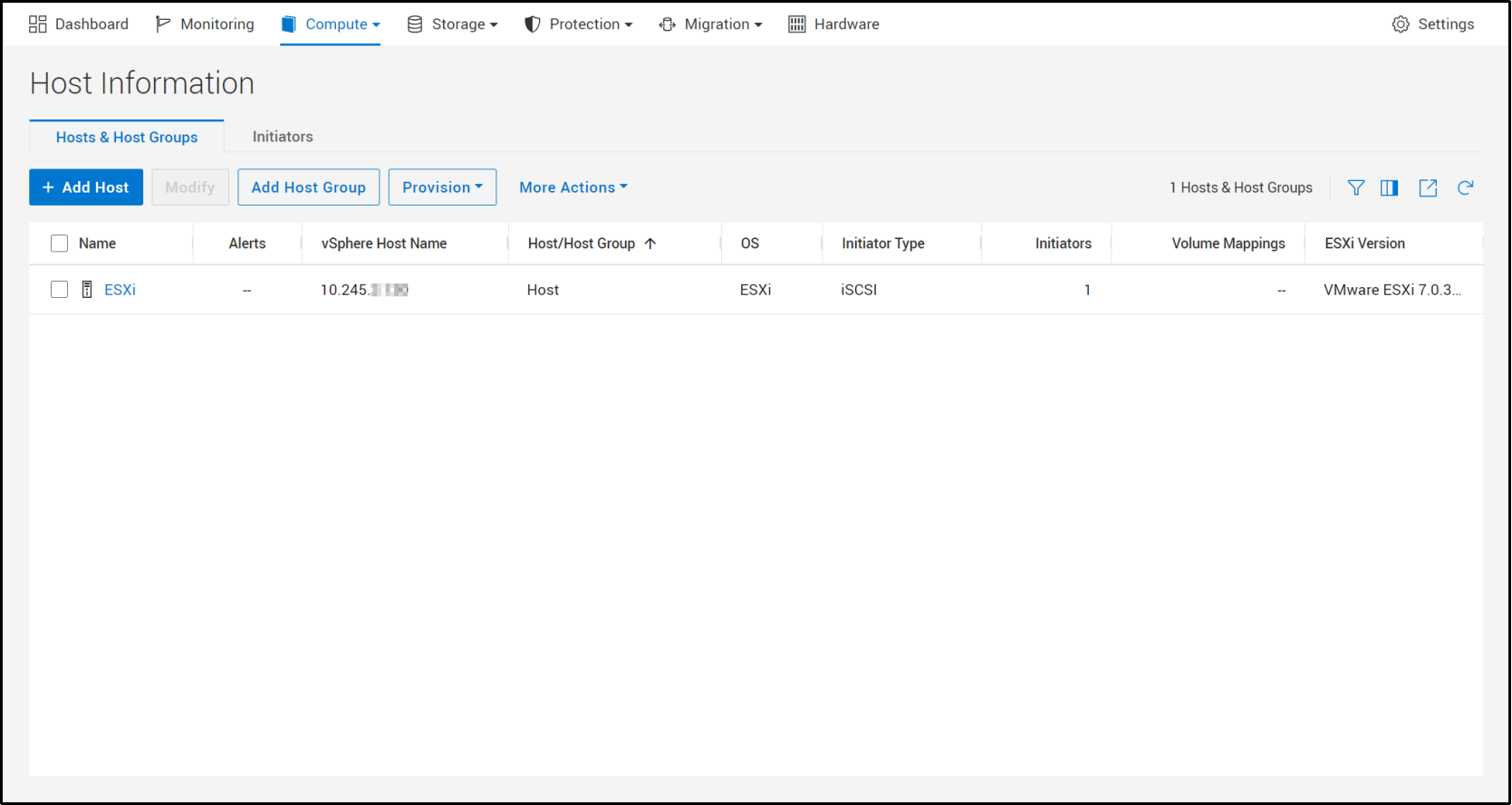Go to Dashboard in top navigation

click(x=79, y=24)
